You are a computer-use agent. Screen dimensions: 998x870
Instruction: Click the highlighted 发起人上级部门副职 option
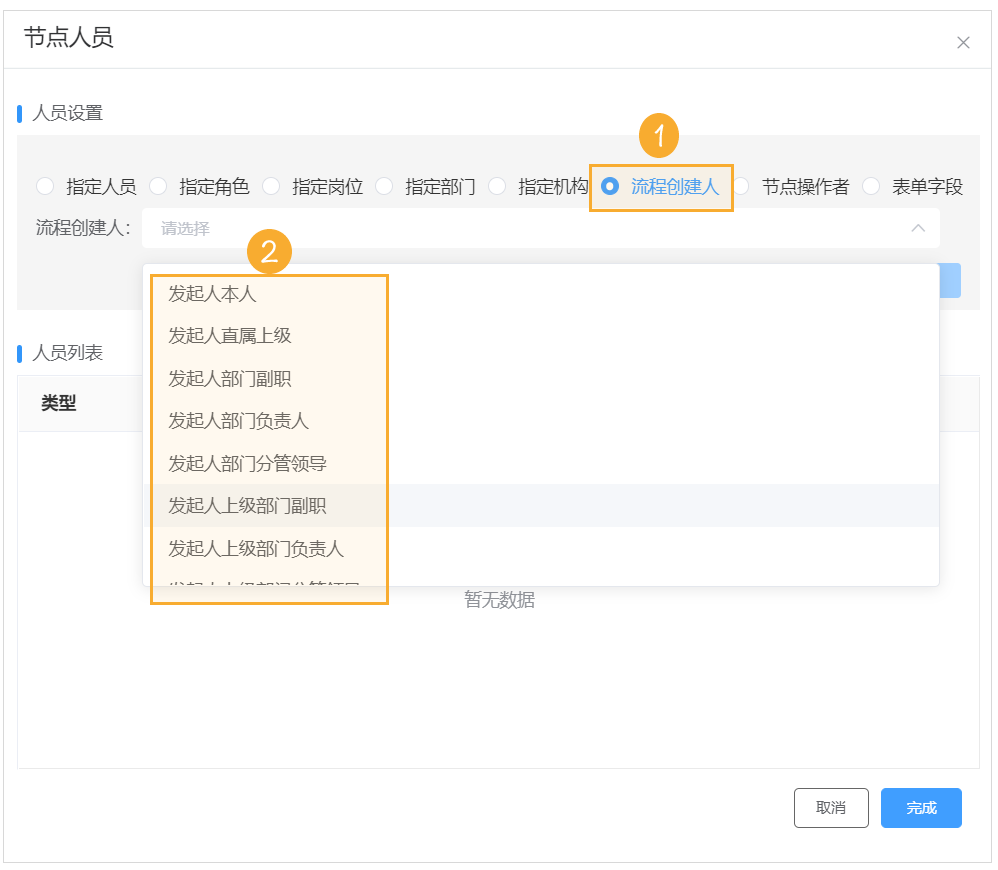tap(247, 506)
